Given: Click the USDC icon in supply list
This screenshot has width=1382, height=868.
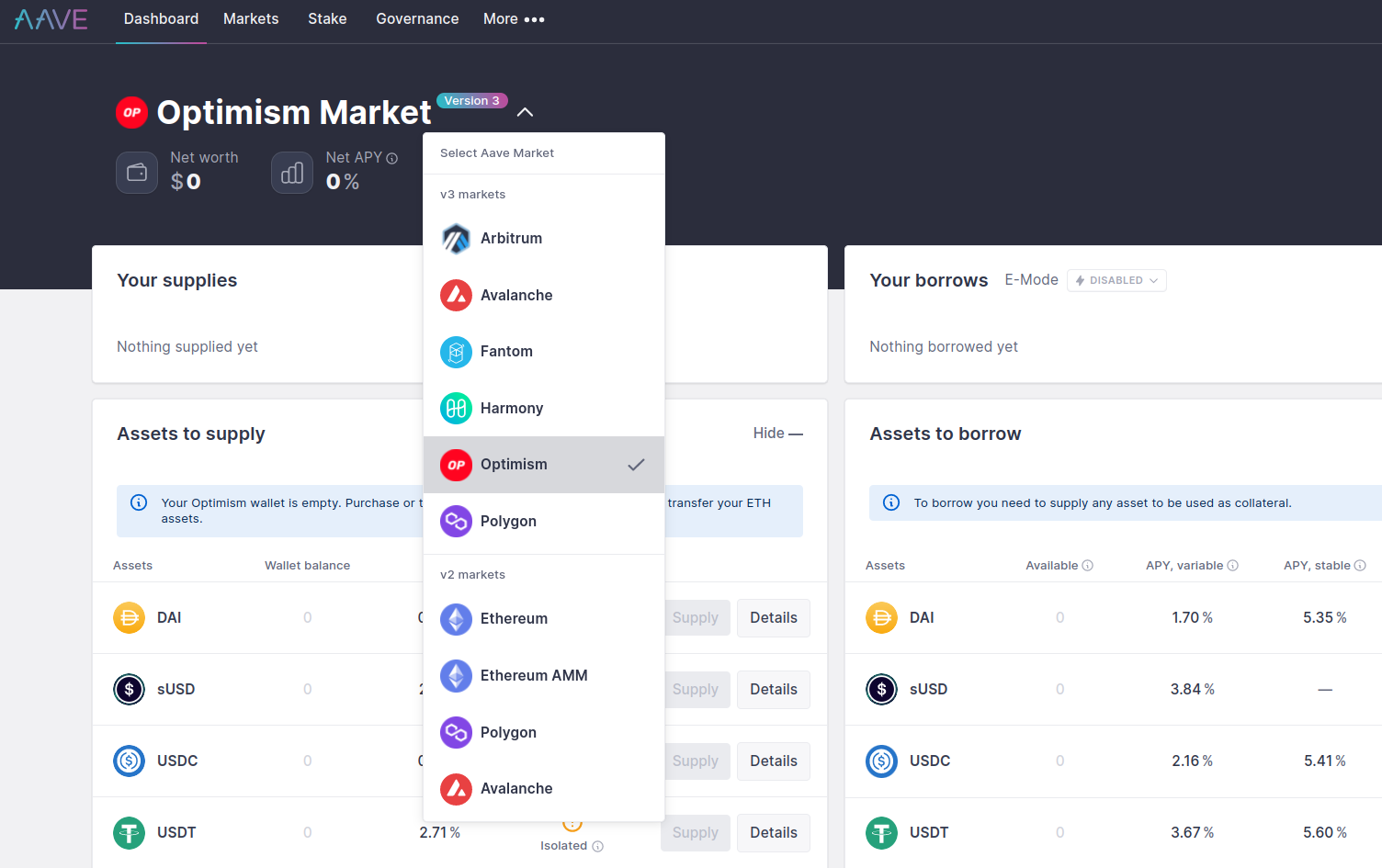Looking at the screenshot, I should (x=129, y=761).
